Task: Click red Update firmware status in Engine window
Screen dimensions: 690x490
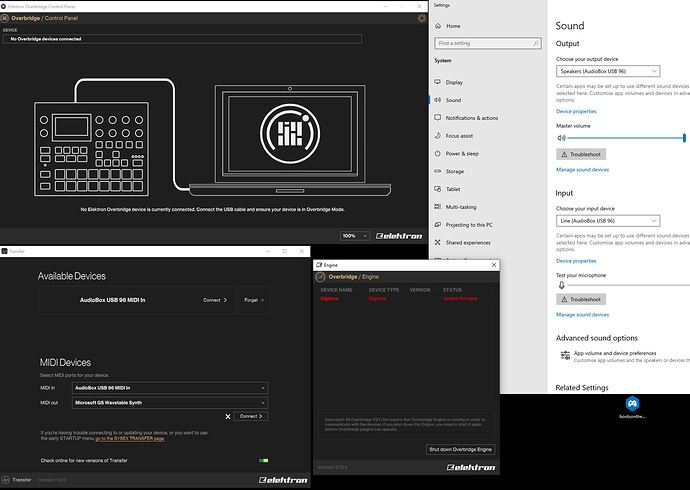Action: 459,299
